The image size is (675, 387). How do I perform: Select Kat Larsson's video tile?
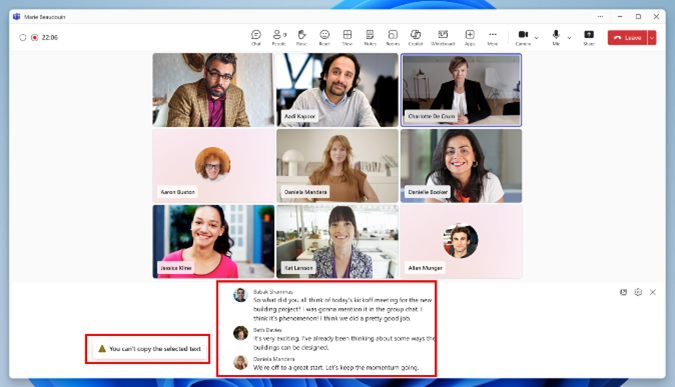[337, 241]
